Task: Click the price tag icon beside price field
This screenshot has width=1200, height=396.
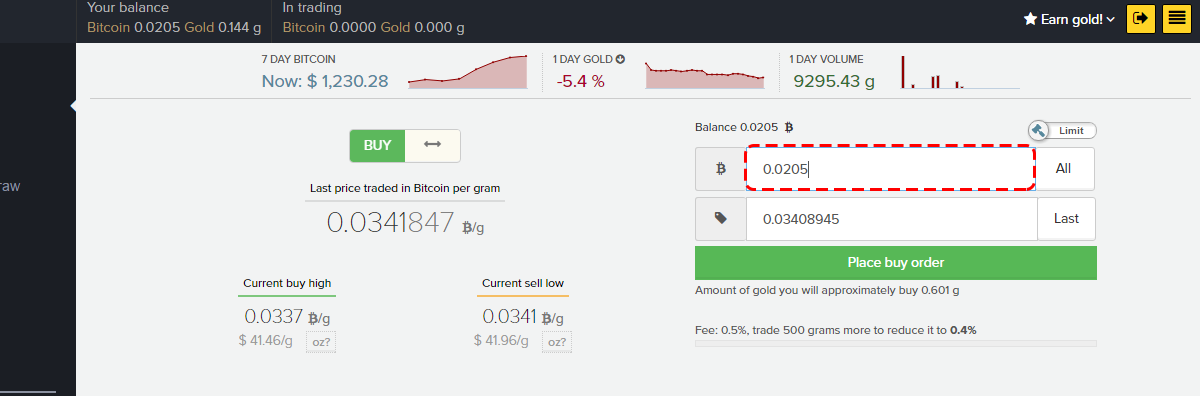Action: click(x=721, y=219)
